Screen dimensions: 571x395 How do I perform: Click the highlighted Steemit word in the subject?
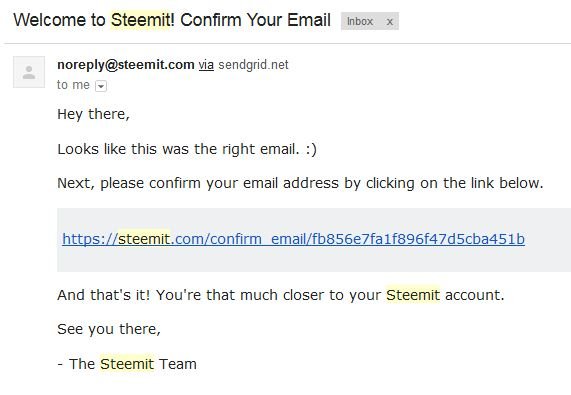pyautogui.click(x=140, y=20)
